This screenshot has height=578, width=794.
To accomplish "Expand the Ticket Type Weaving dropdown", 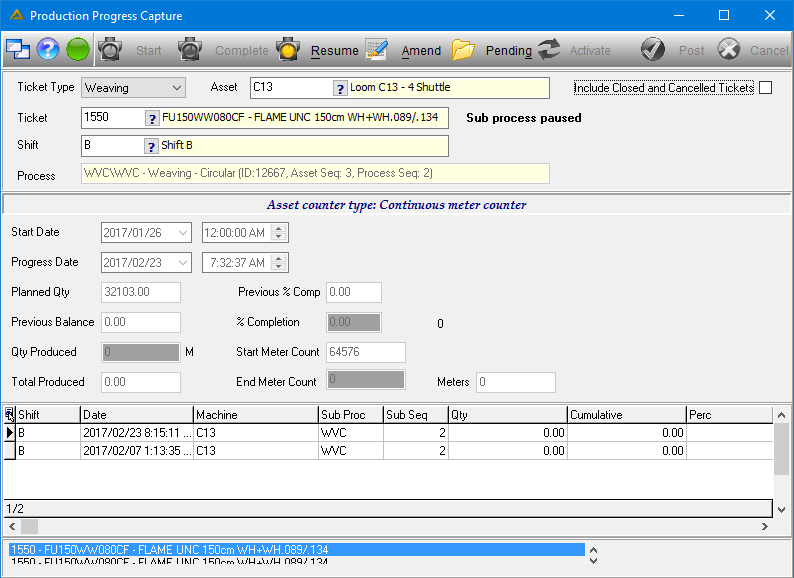I will tap(177, 88).
